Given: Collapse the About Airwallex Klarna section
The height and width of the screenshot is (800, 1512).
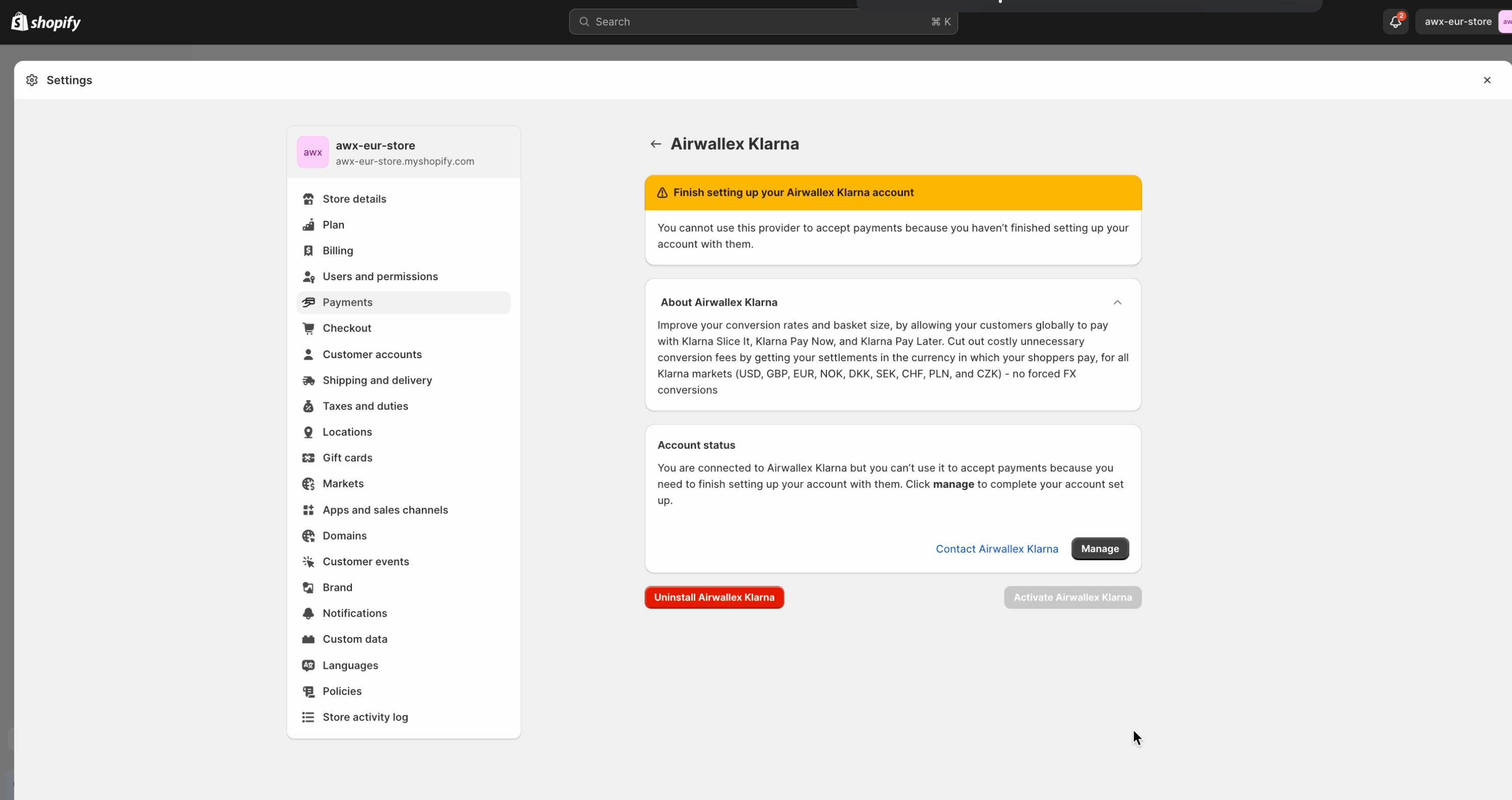Looking at the screenshot, I should point(1118,302).
